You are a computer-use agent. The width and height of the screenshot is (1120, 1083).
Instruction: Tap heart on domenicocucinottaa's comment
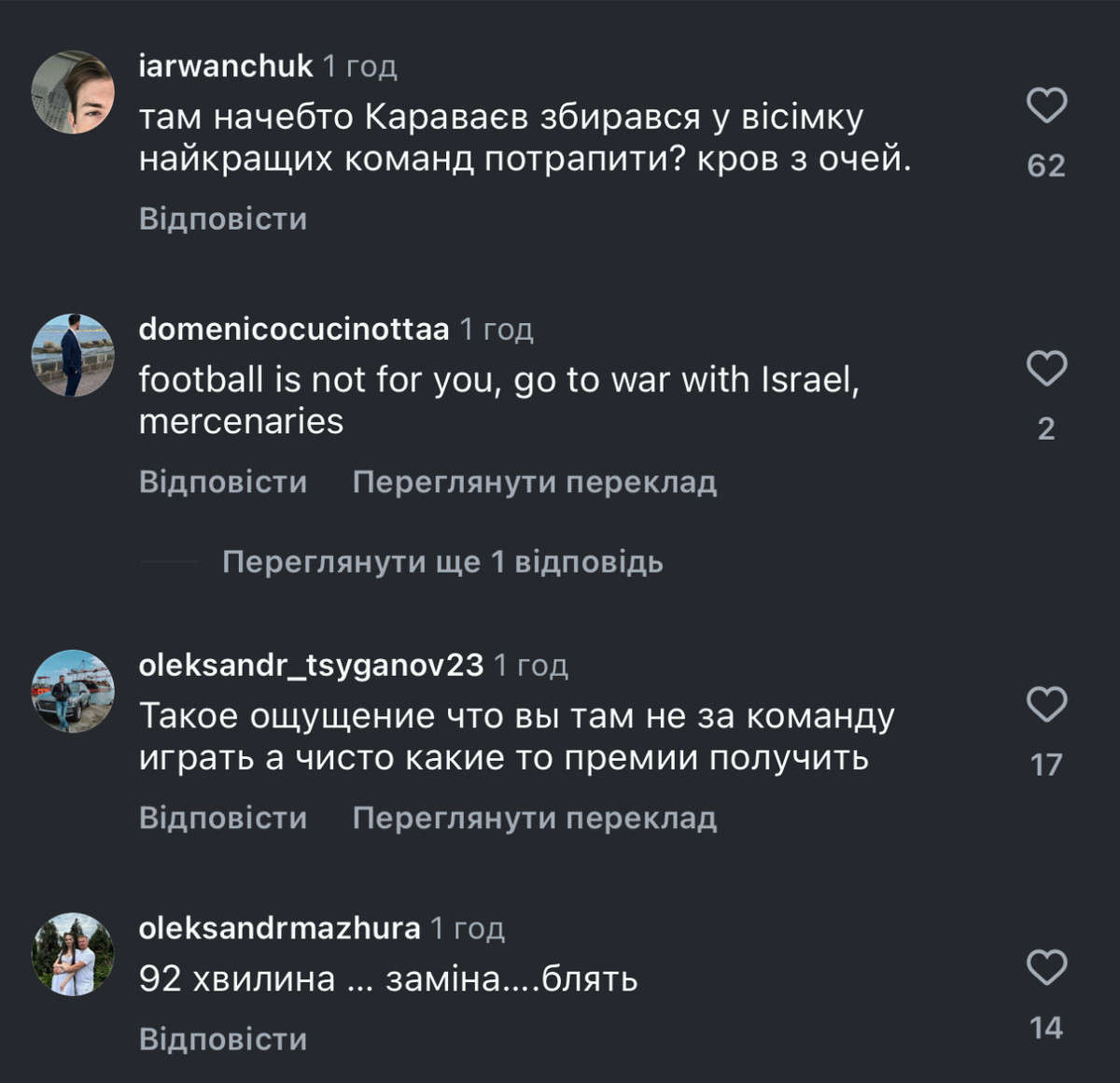tap(1046, 369)
